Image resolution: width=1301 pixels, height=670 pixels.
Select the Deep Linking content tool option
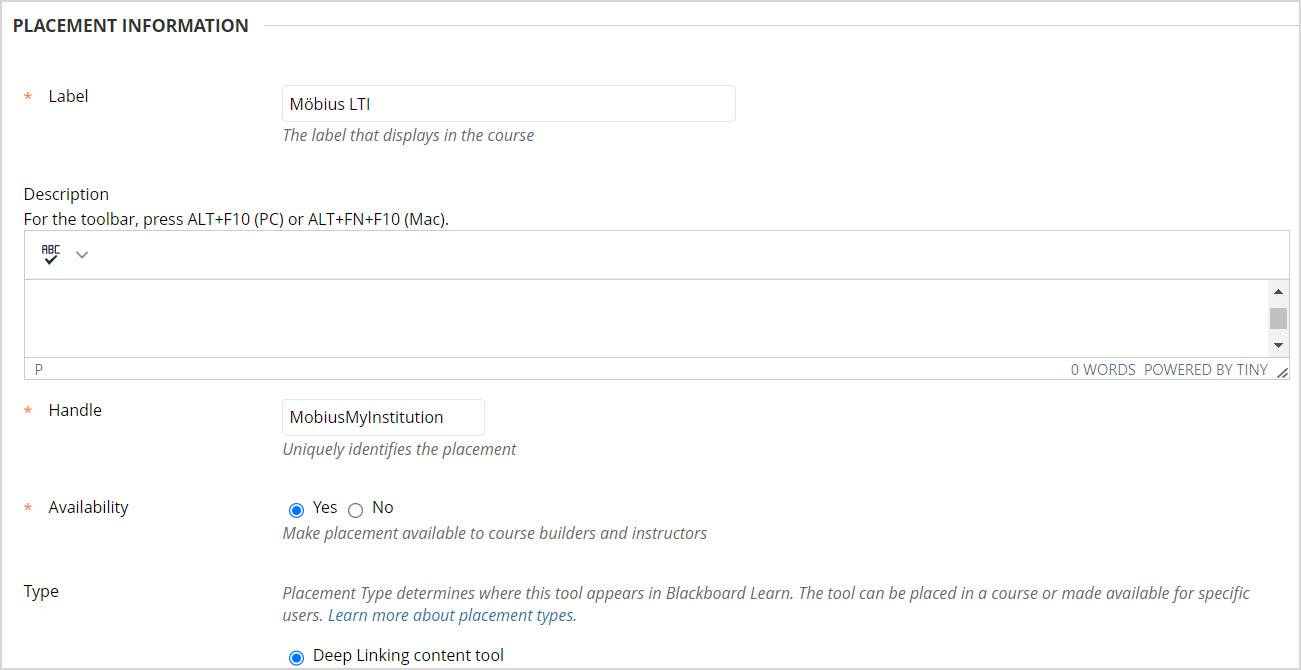click(x=296, y=657)
